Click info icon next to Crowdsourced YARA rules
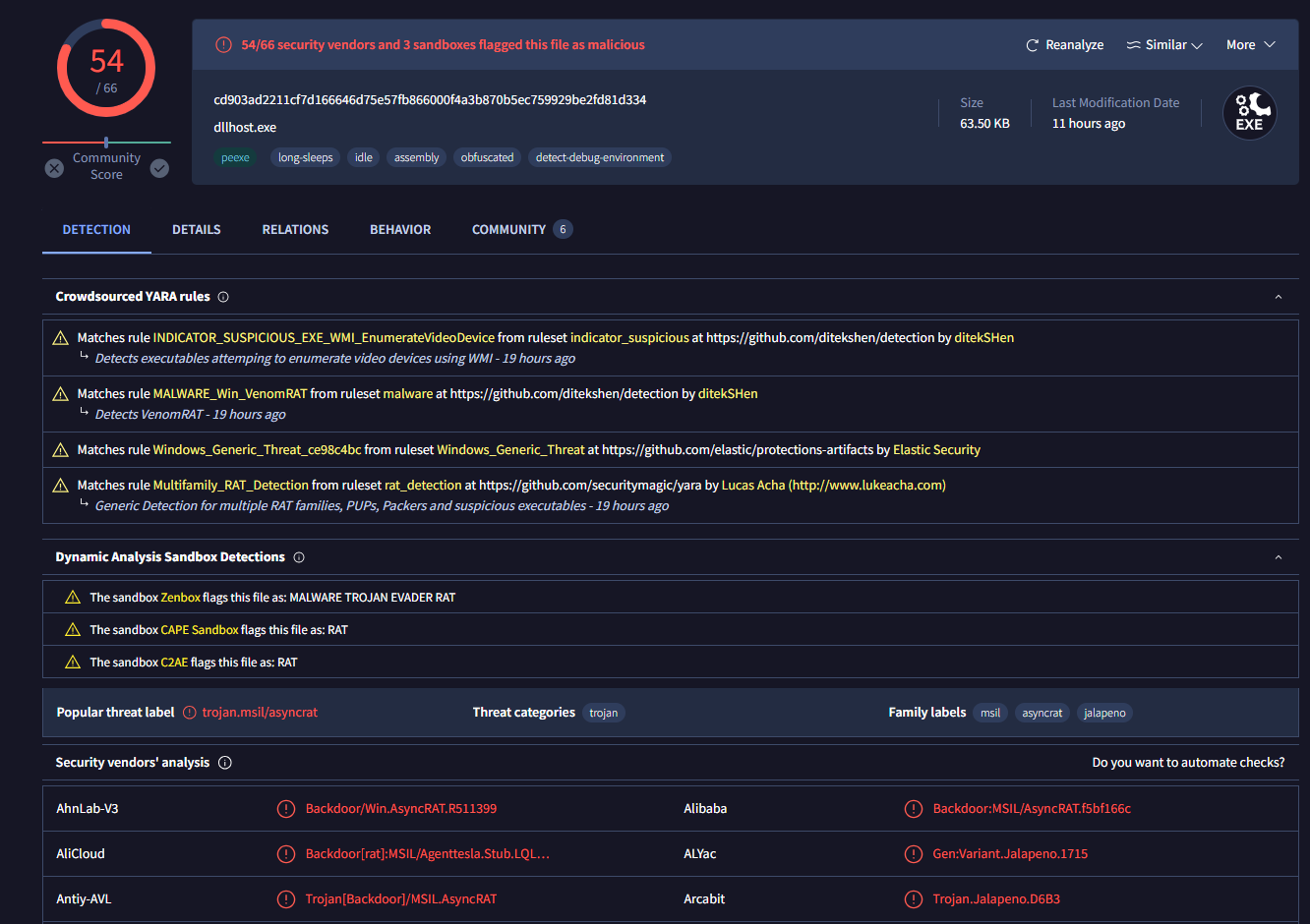The height and width of the screenshot is (924, 1310). coord(223,297)
